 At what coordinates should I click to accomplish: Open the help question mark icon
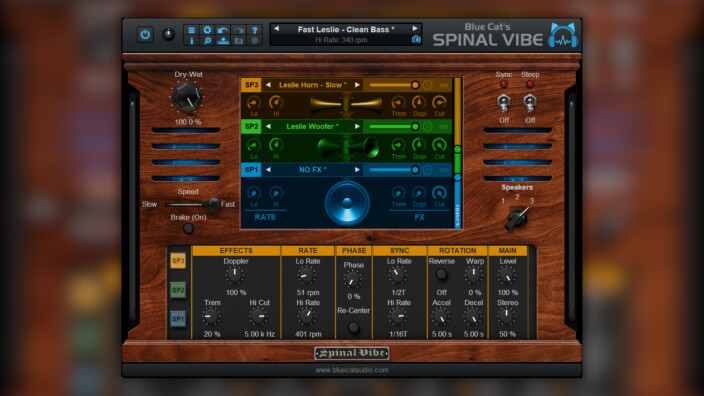click(255, 30)
